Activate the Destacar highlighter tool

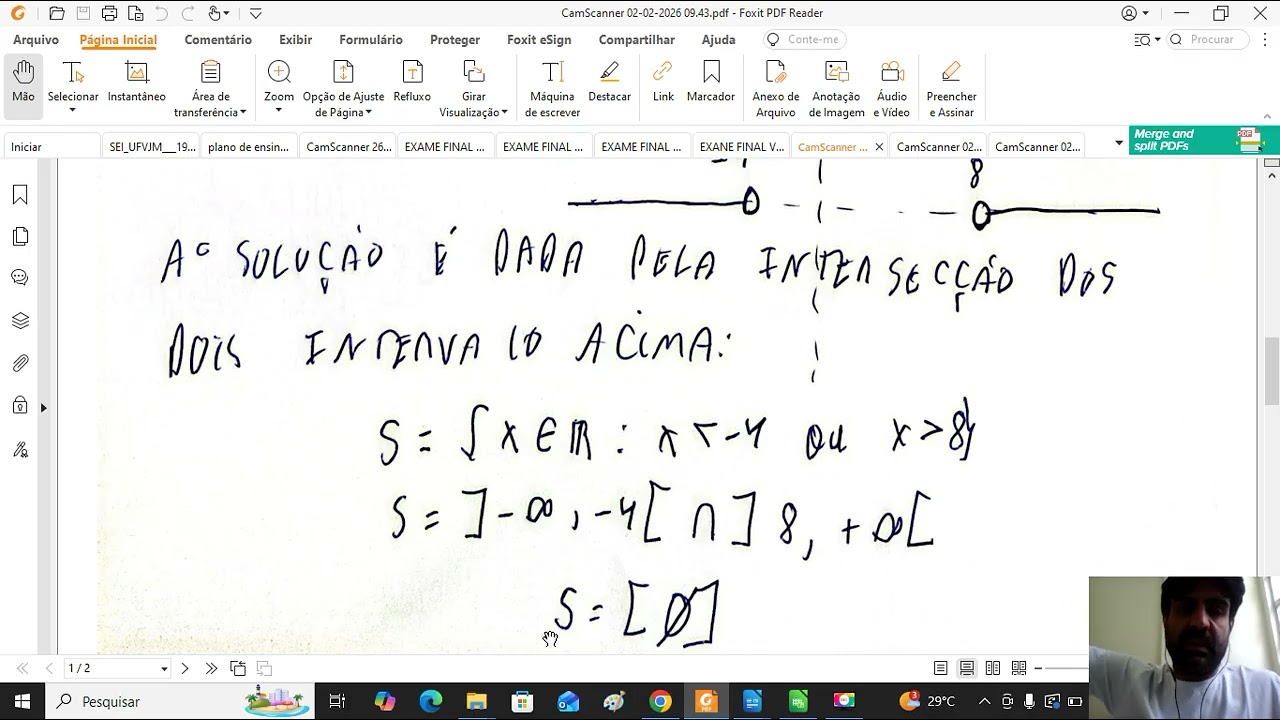point(609,82)
